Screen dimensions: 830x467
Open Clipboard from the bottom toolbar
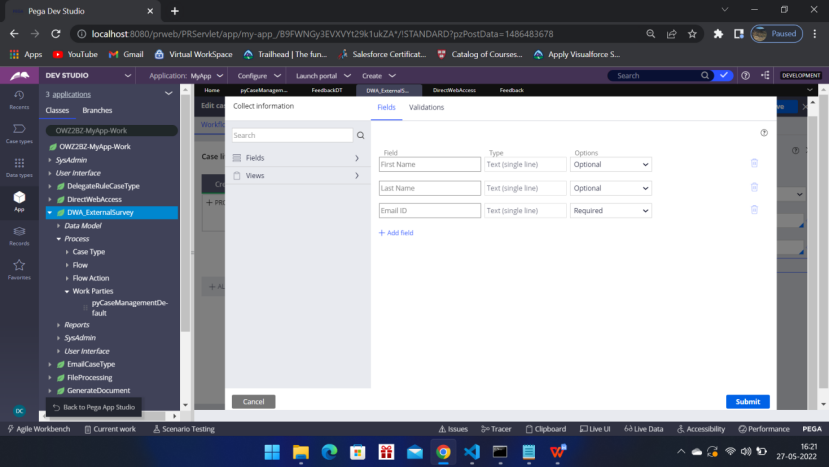pos(546,429)
